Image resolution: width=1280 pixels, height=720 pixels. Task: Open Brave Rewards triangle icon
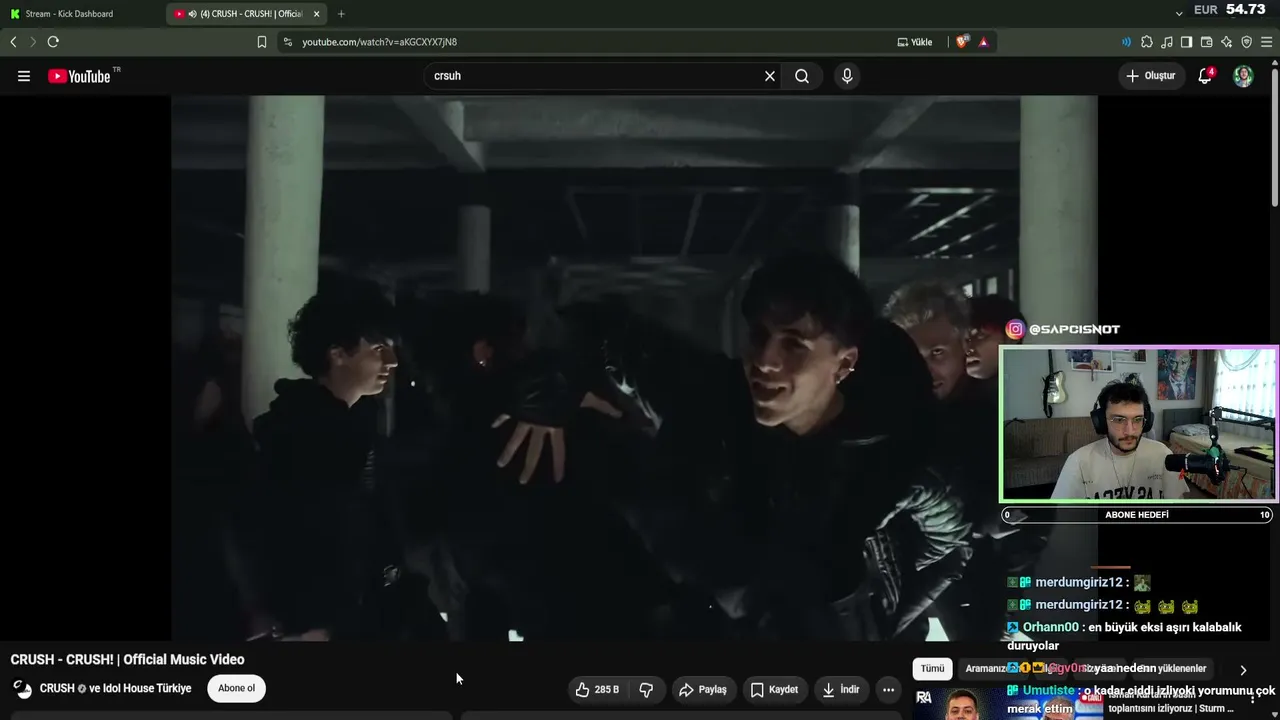(984, 42)
